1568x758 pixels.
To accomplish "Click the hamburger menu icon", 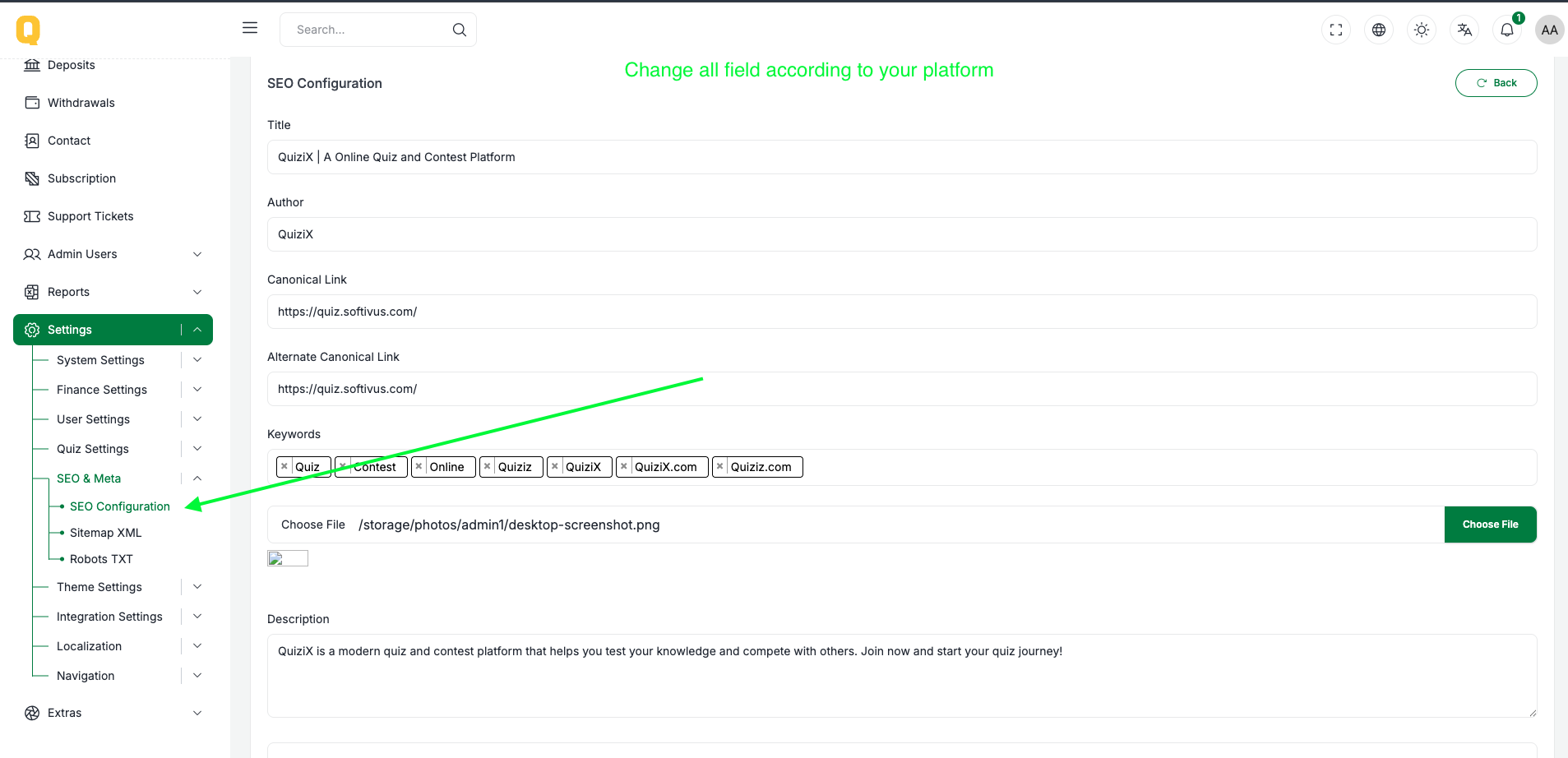I will (250, 28).
